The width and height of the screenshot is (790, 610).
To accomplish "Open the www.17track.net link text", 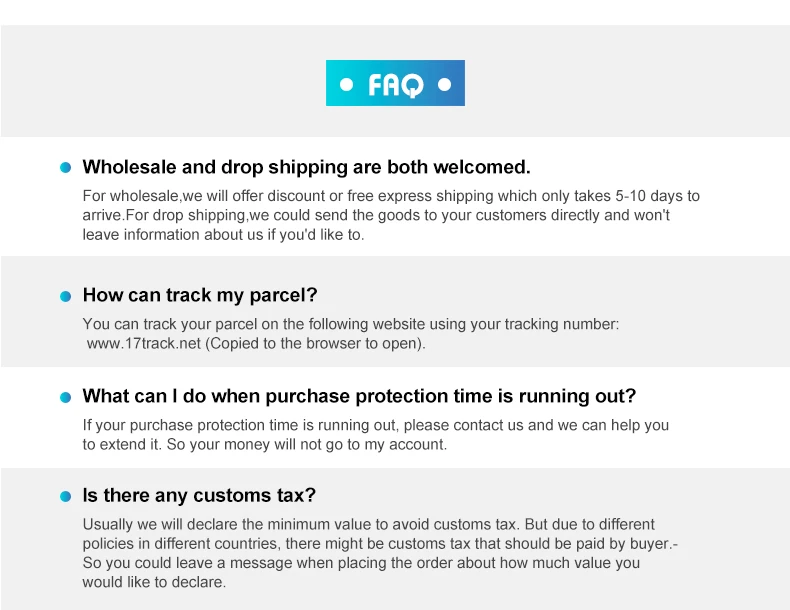I will [144, 344].
